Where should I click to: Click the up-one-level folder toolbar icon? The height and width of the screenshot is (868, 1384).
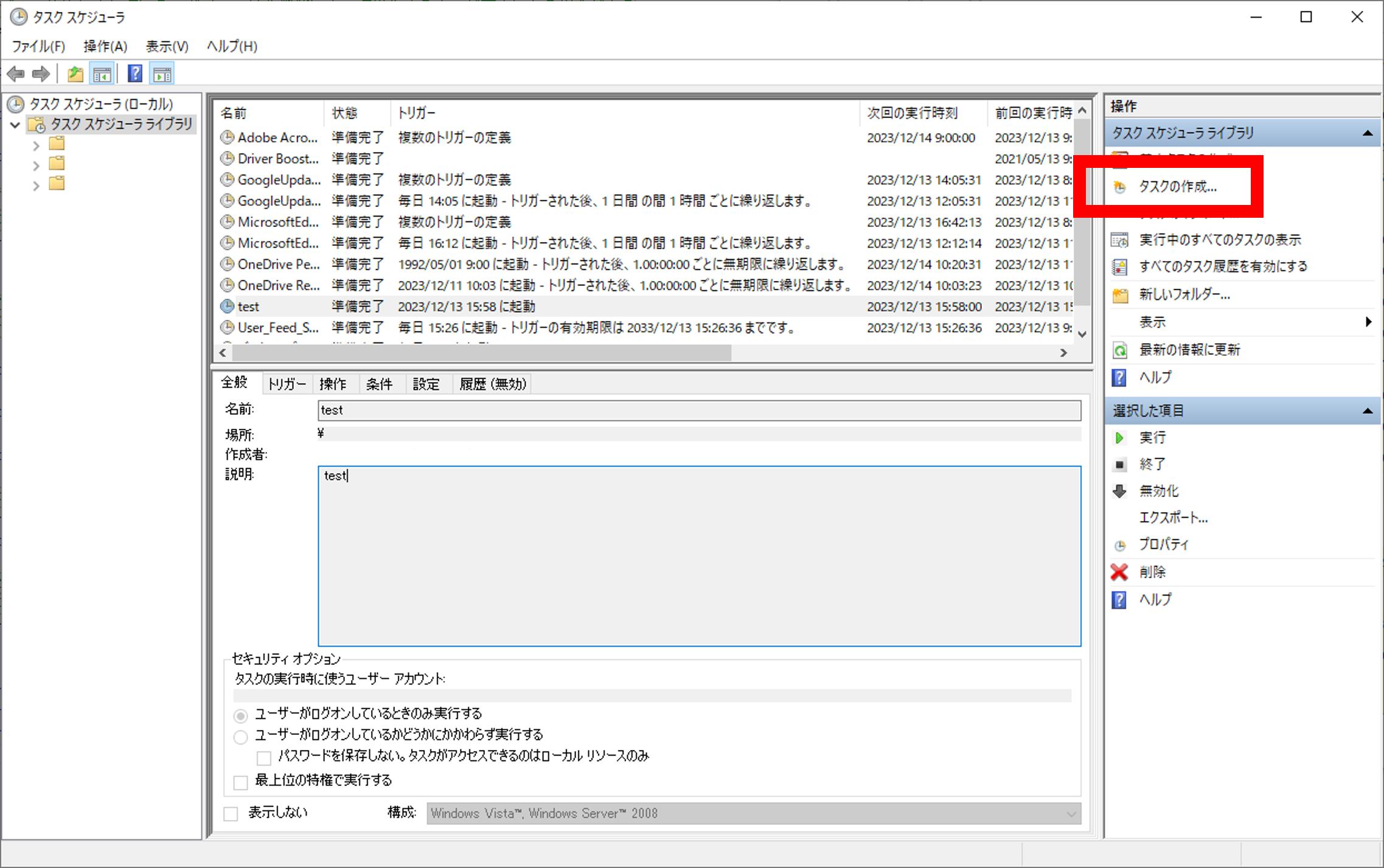point(75,74)
